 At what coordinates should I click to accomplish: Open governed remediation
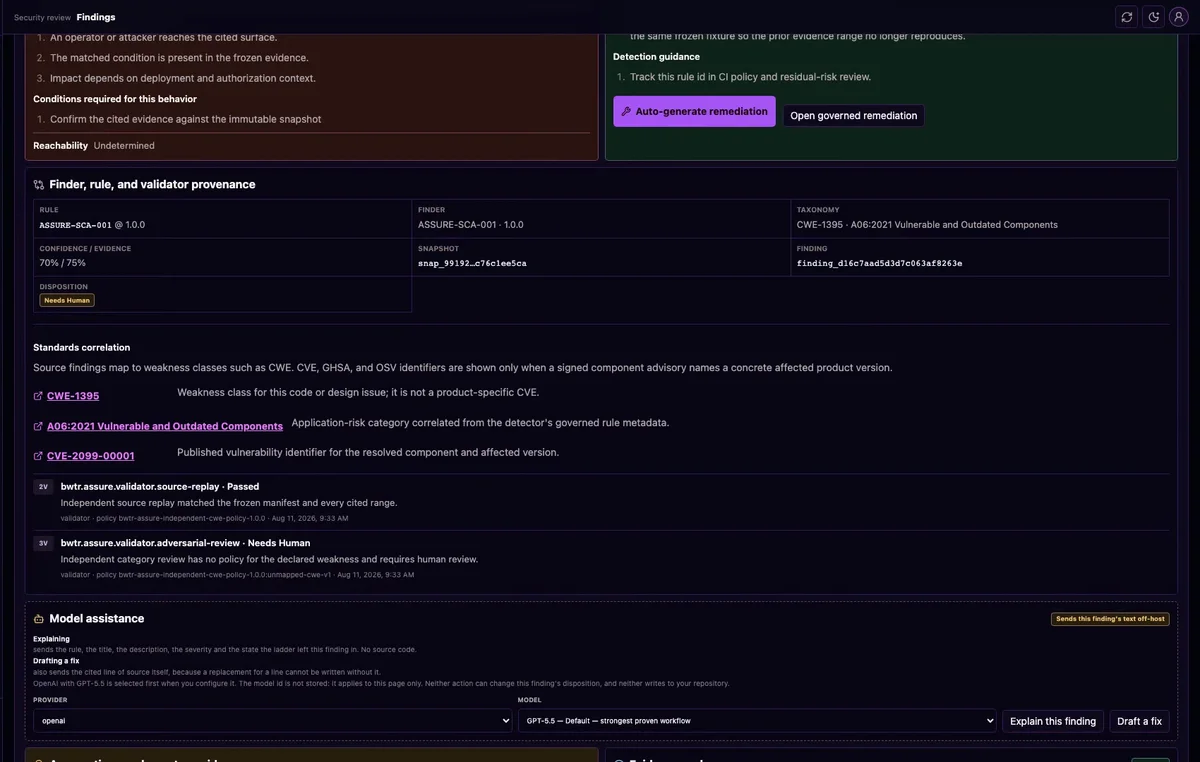[x=853, y=116]
